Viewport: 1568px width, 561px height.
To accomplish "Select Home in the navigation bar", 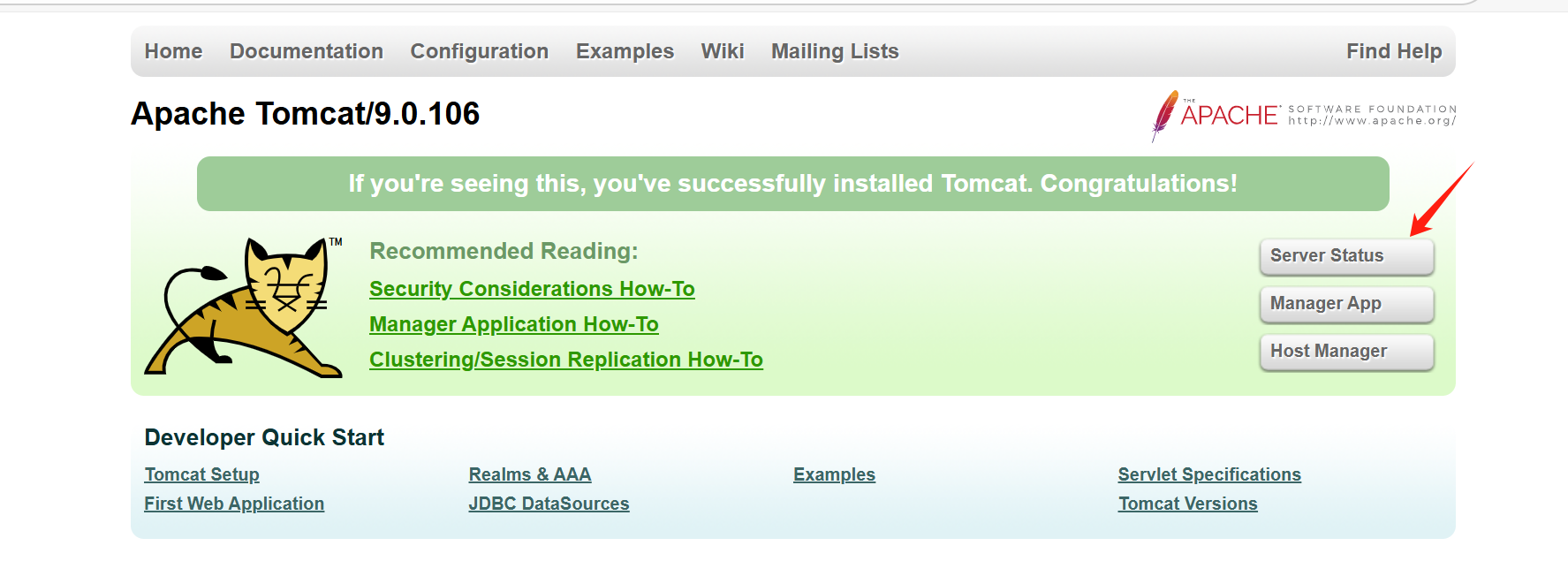I will [173, 51].
